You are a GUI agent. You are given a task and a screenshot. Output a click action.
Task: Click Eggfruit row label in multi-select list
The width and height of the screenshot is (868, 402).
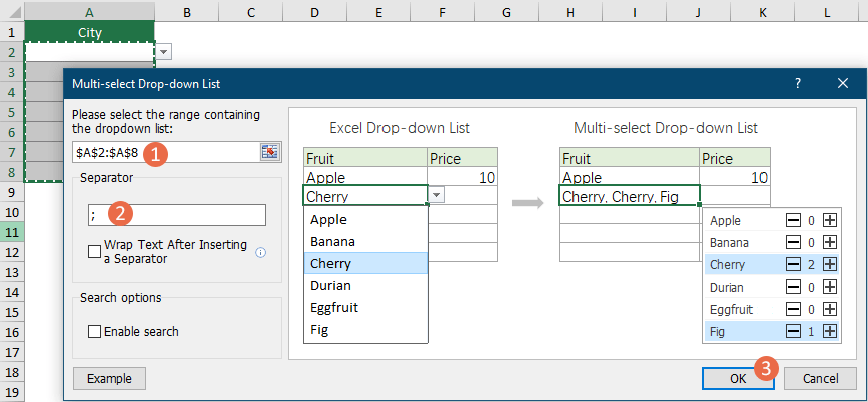(731, 310)
